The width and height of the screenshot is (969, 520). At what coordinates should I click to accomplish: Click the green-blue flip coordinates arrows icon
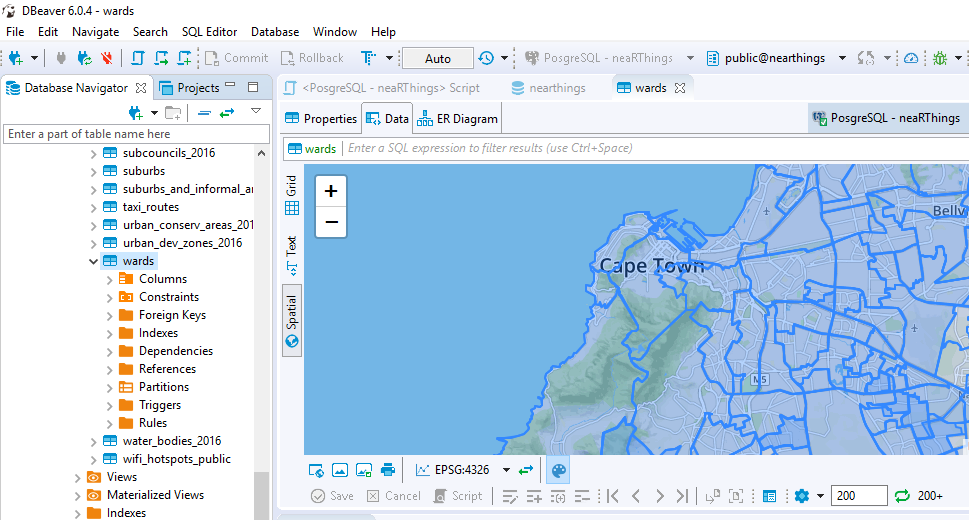tap(526, 471)
